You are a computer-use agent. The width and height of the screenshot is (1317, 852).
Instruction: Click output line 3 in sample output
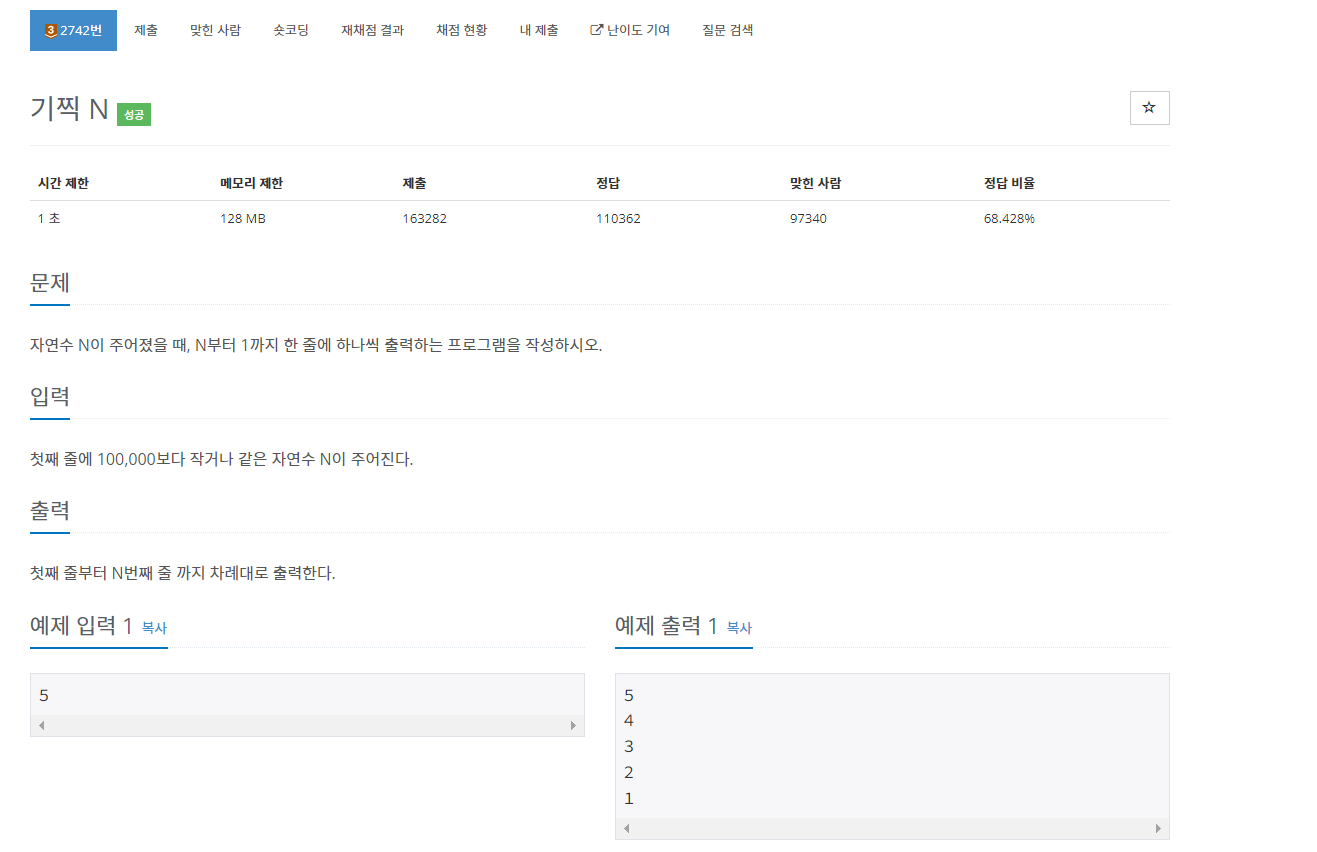point(629,746)
